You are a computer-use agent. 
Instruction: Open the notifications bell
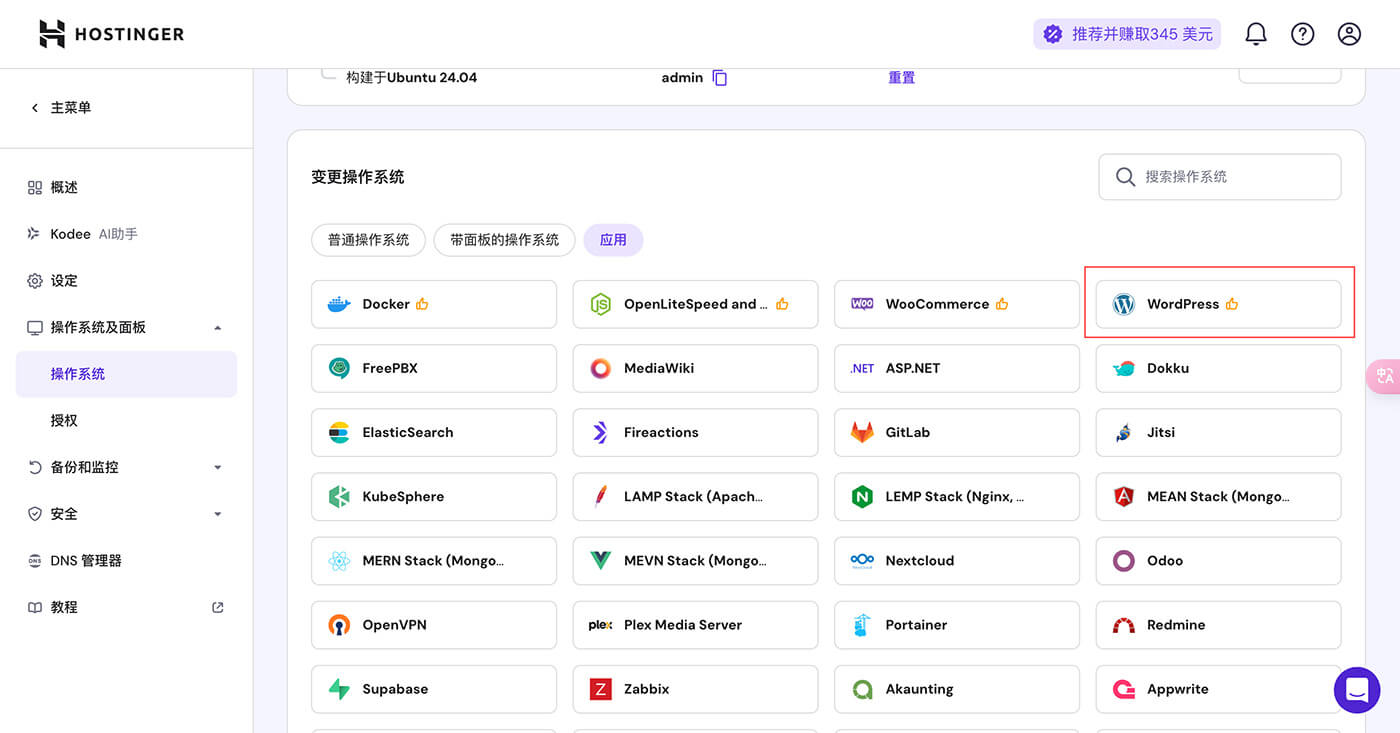1256,34
